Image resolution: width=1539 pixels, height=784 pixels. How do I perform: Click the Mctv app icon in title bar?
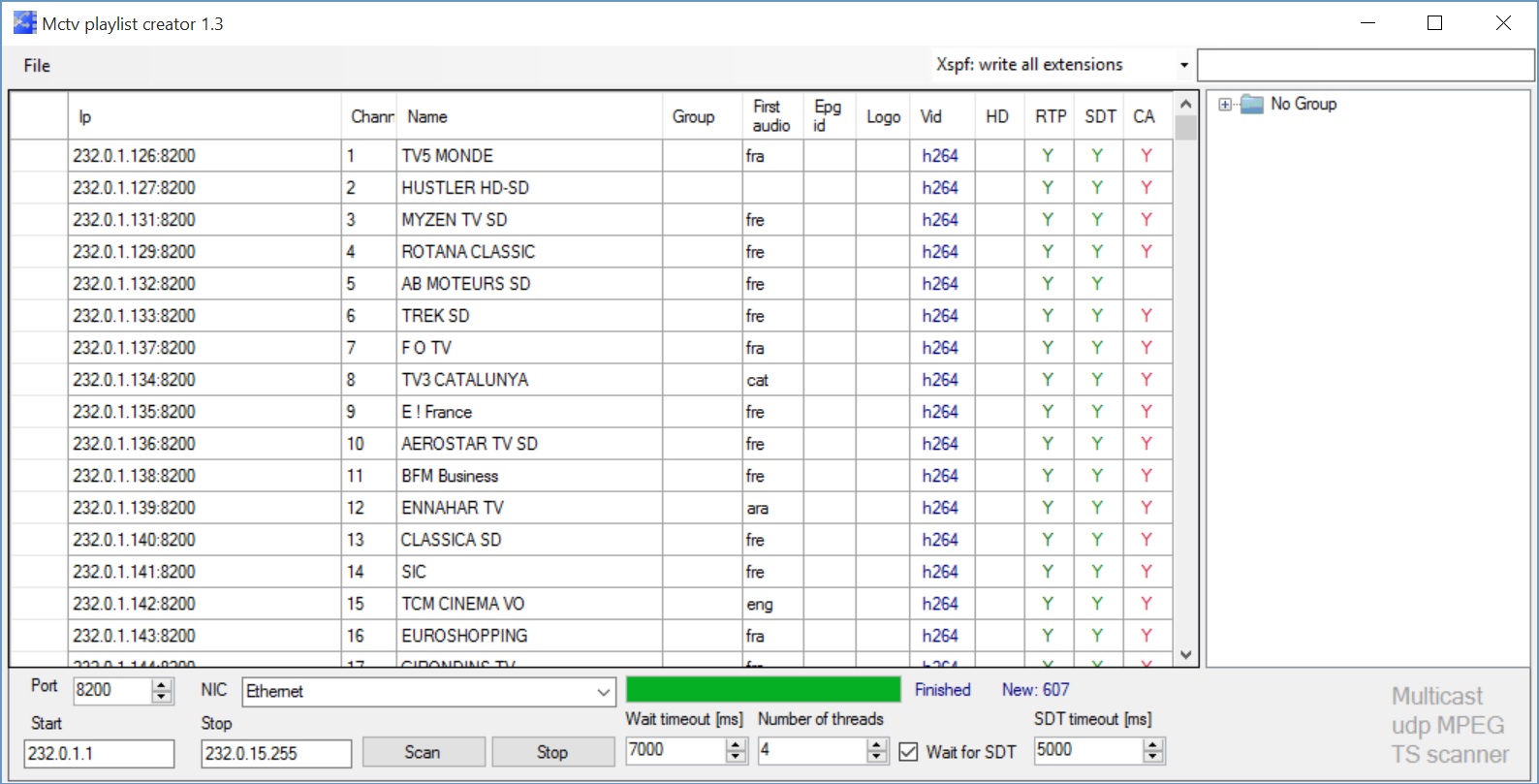tap(24, 23)
